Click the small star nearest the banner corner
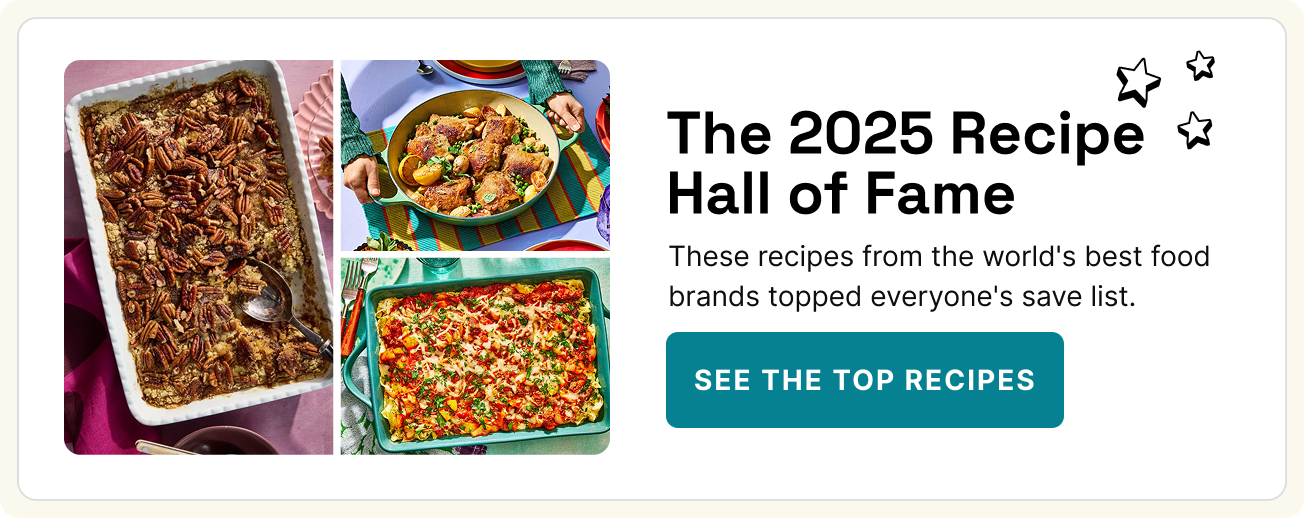 [1201, 65]
